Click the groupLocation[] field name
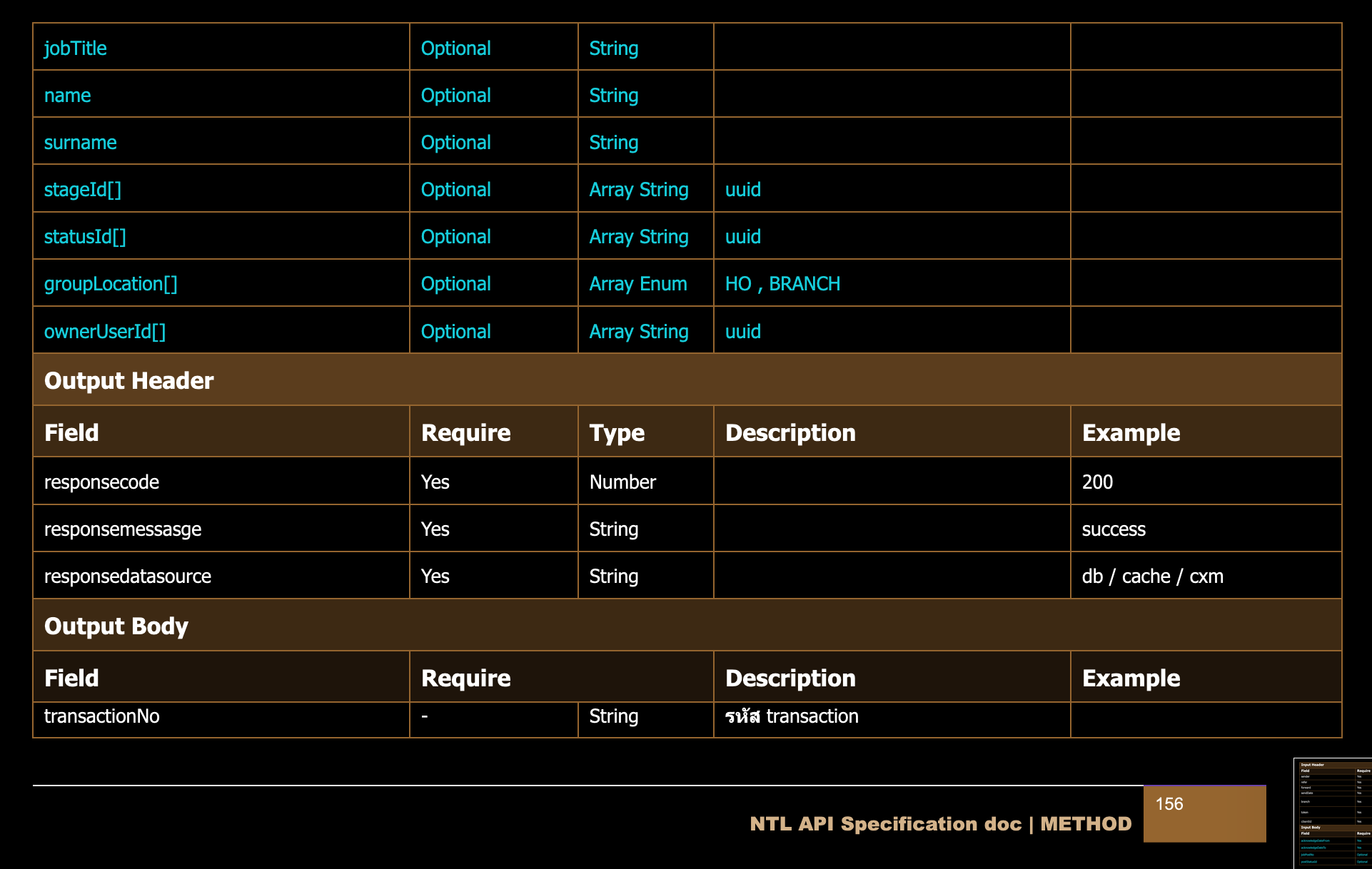 (111, 284)
